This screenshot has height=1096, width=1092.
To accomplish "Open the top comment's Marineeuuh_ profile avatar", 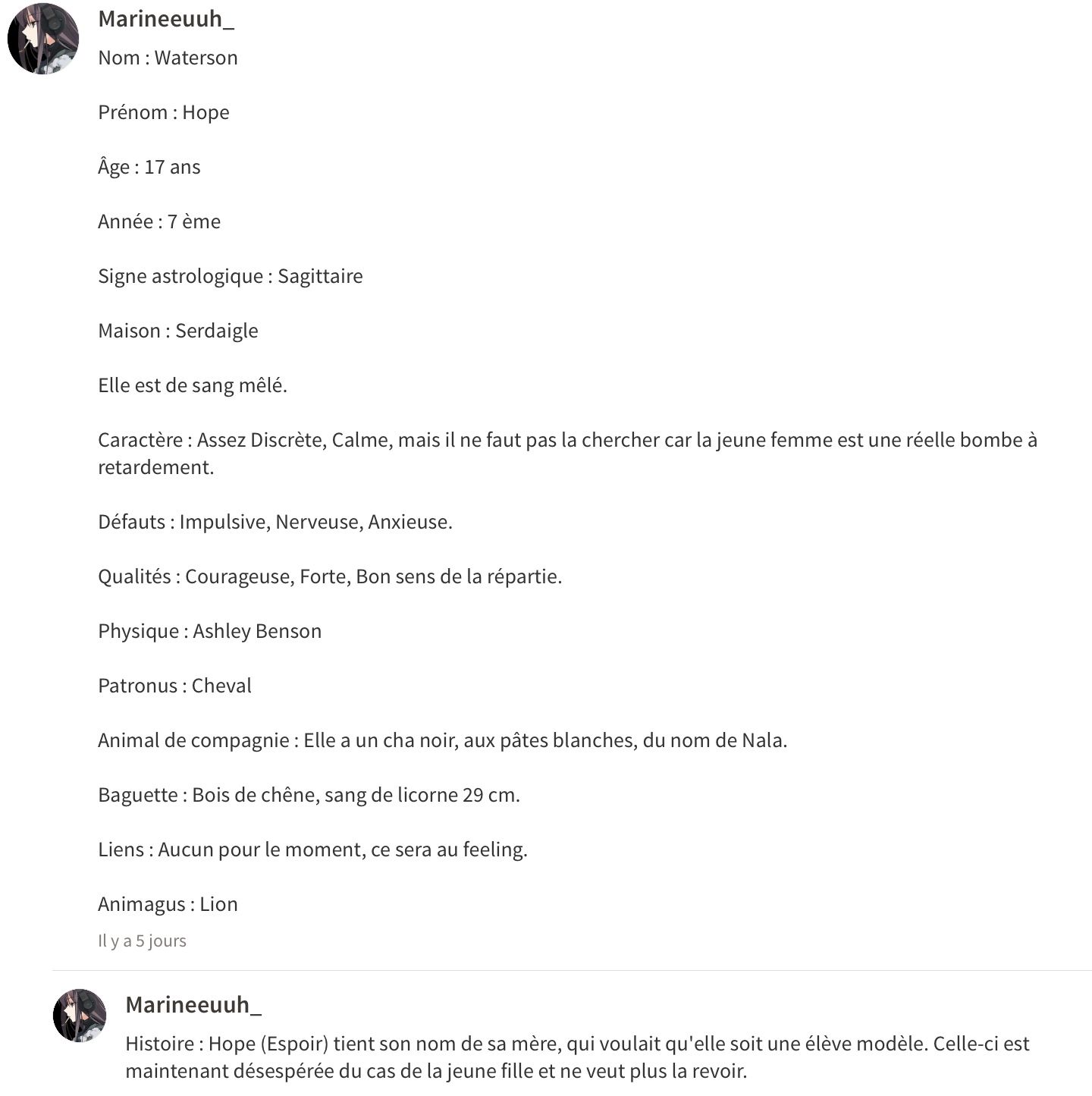I will (43, 39).
